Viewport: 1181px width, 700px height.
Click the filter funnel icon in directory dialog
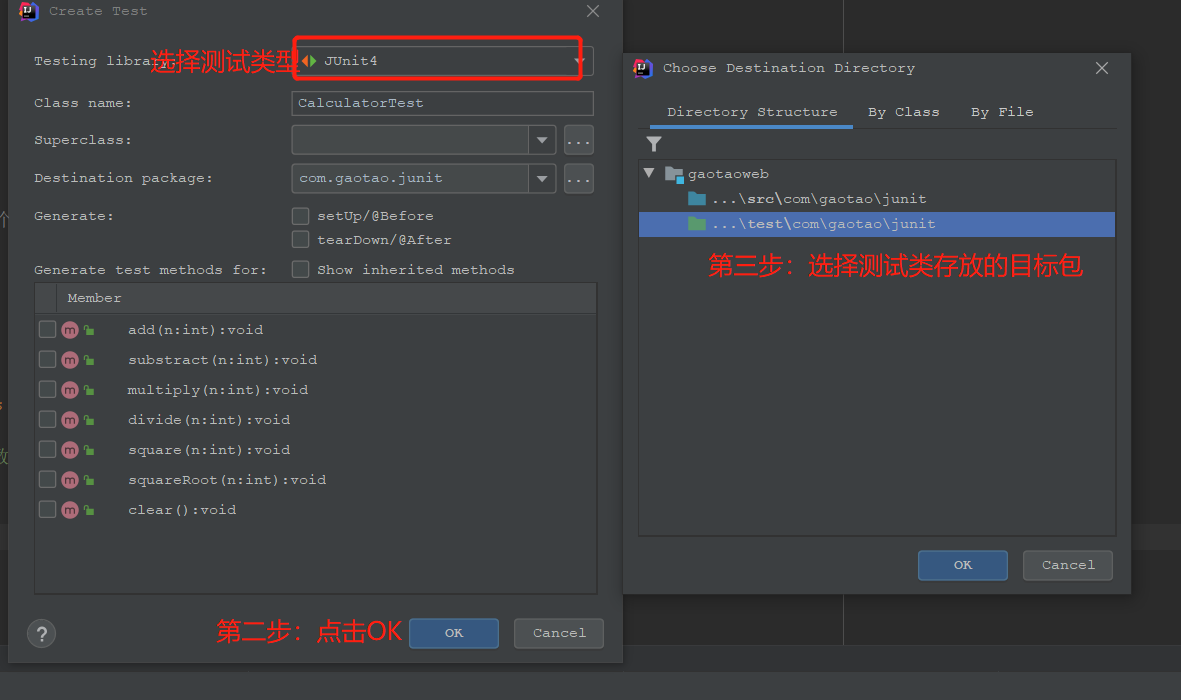[654, 143]
